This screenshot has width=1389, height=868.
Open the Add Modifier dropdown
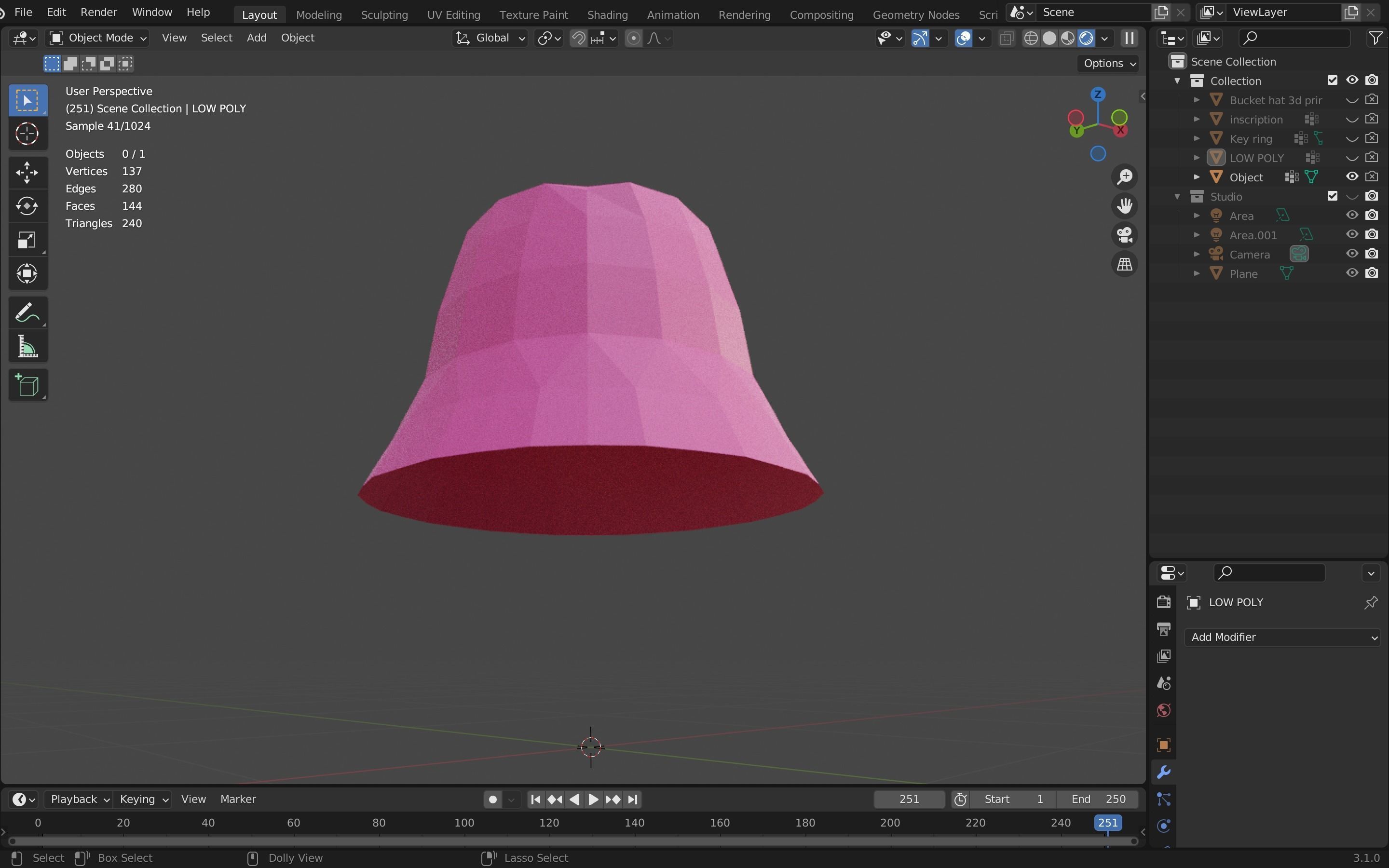pos(1282,637)
